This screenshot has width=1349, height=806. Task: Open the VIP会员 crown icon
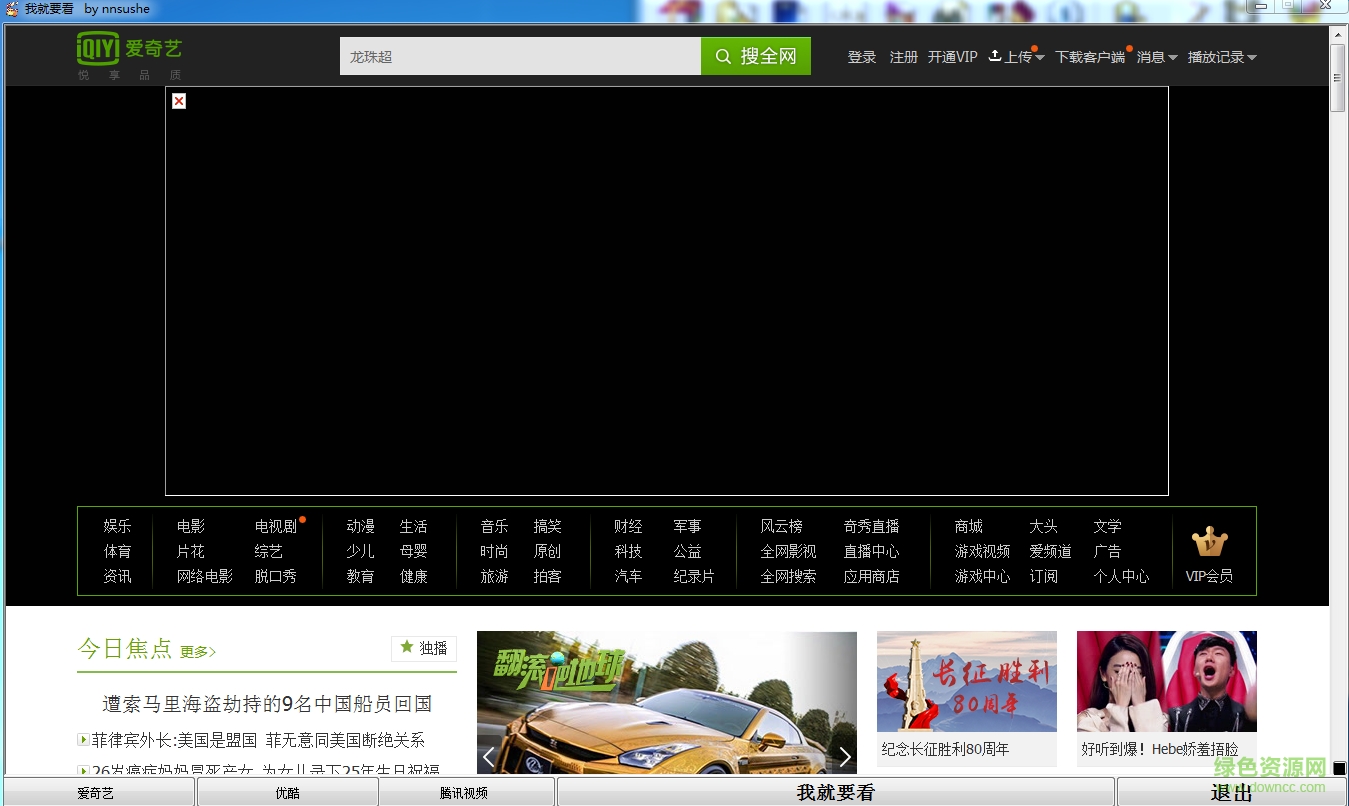pos(1210,539)
